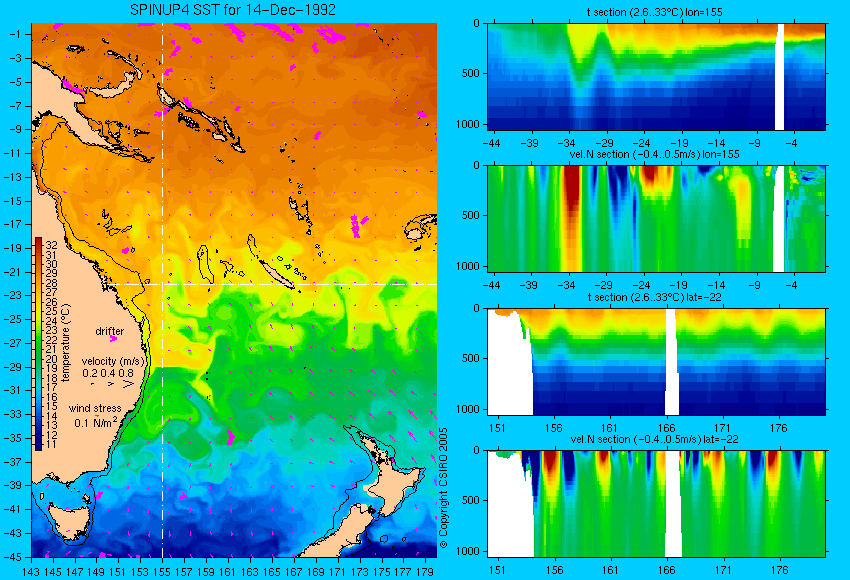Click the '-4' tick under the lon=155 temperature section
850x580 pixels.
(791, 143)
